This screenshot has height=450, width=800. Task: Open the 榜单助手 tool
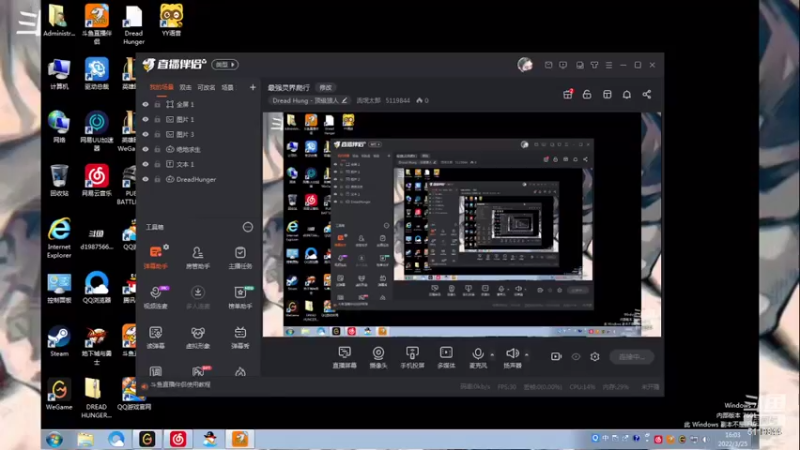pos(240,297)
